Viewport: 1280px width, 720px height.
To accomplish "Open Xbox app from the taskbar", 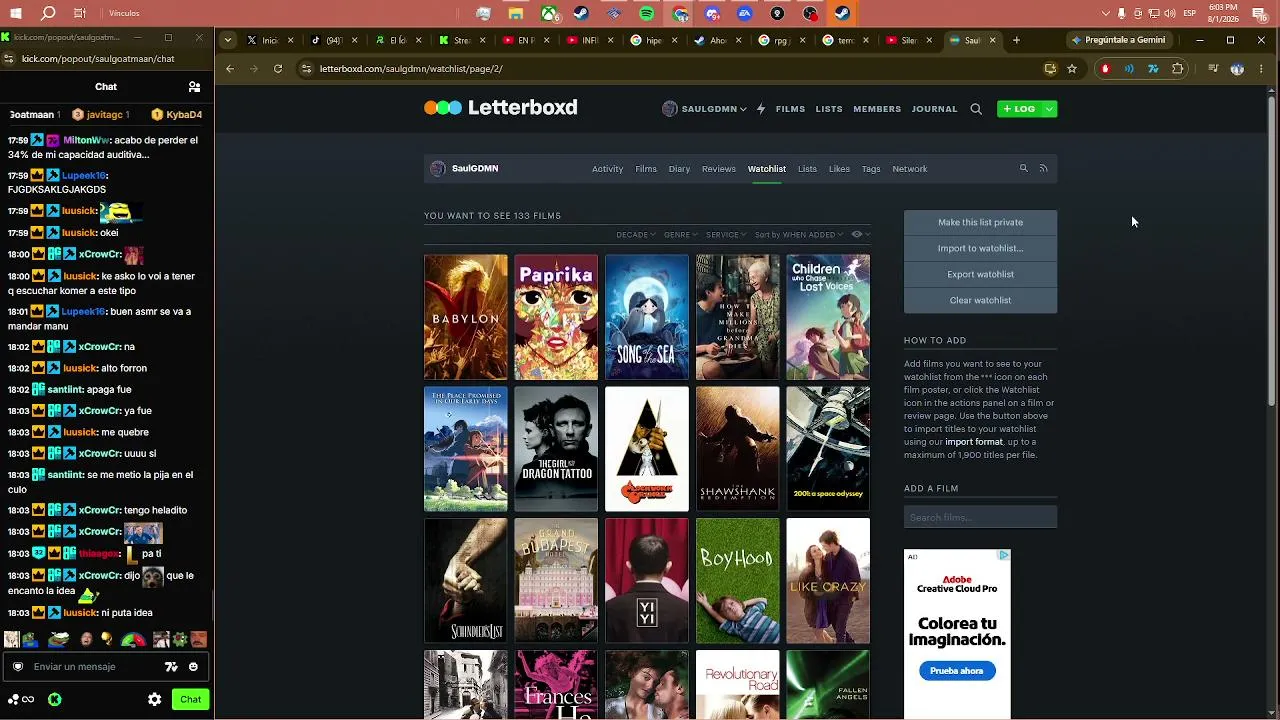I will point(549,14).
